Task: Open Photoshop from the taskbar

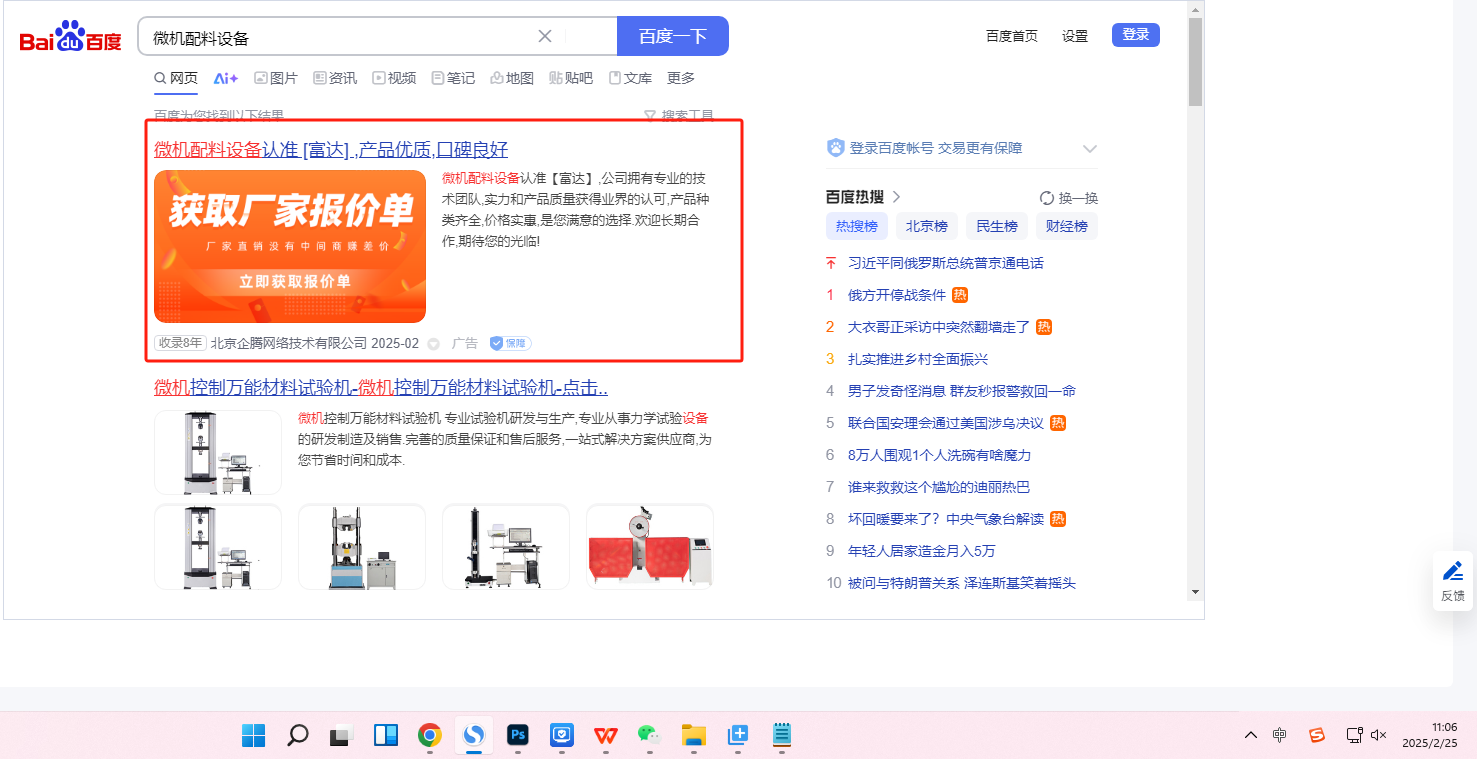Action: tap(518, 735)
